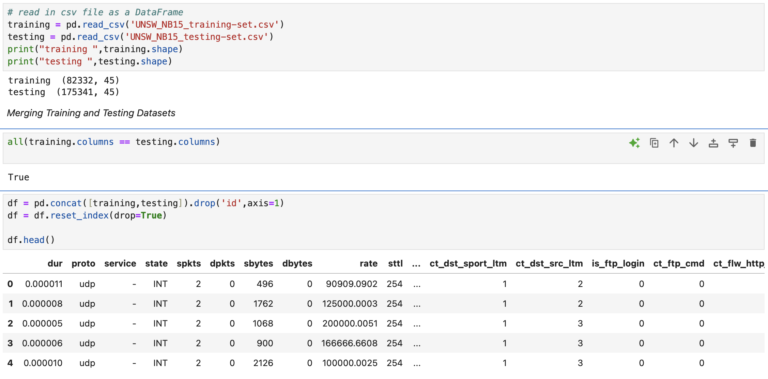Select the Merging Training and Testing markdown text
Viewport: 768px width, 379px height.
(x=91, y=113)
